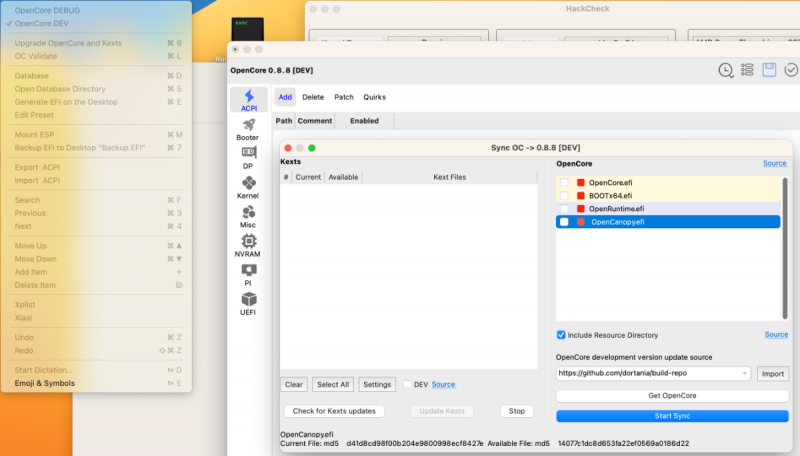Image resolution: width=800 pixels, height=456 pixels.
Task: Click the save floppy disk icon
Action: coord(769,70)
